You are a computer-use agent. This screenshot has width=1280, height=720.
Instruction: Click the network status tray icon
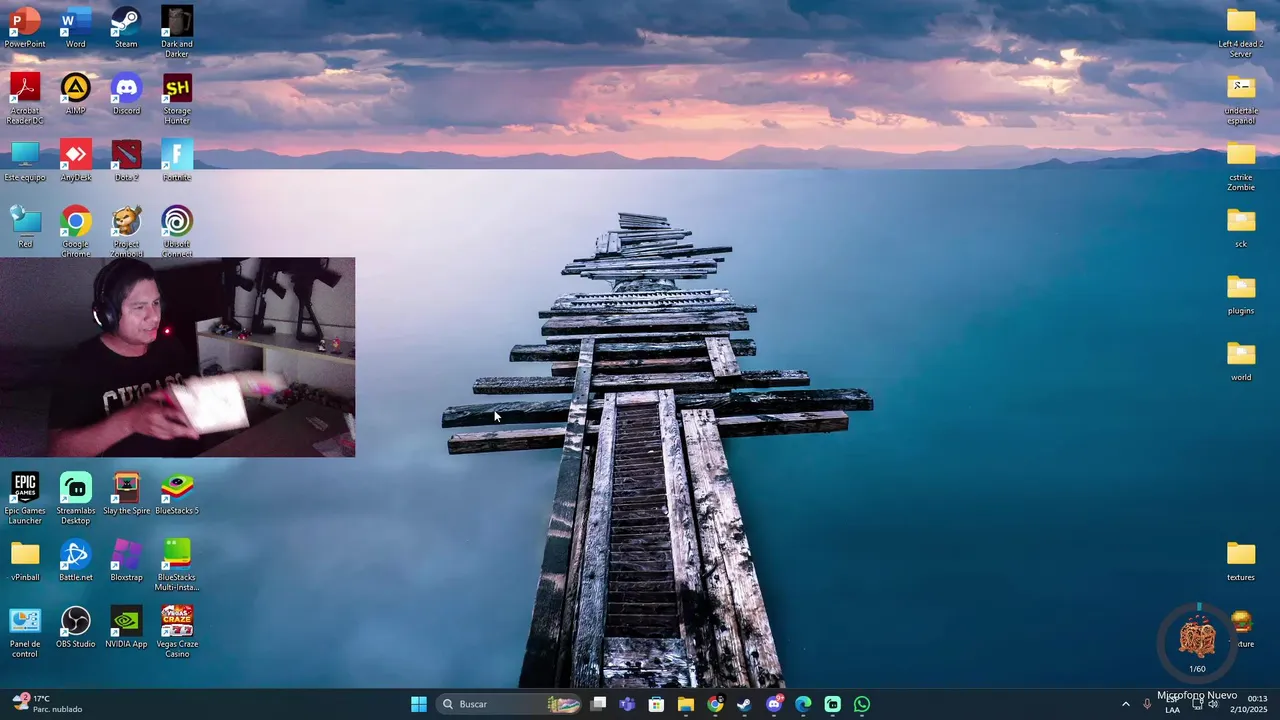point(1197,704)
